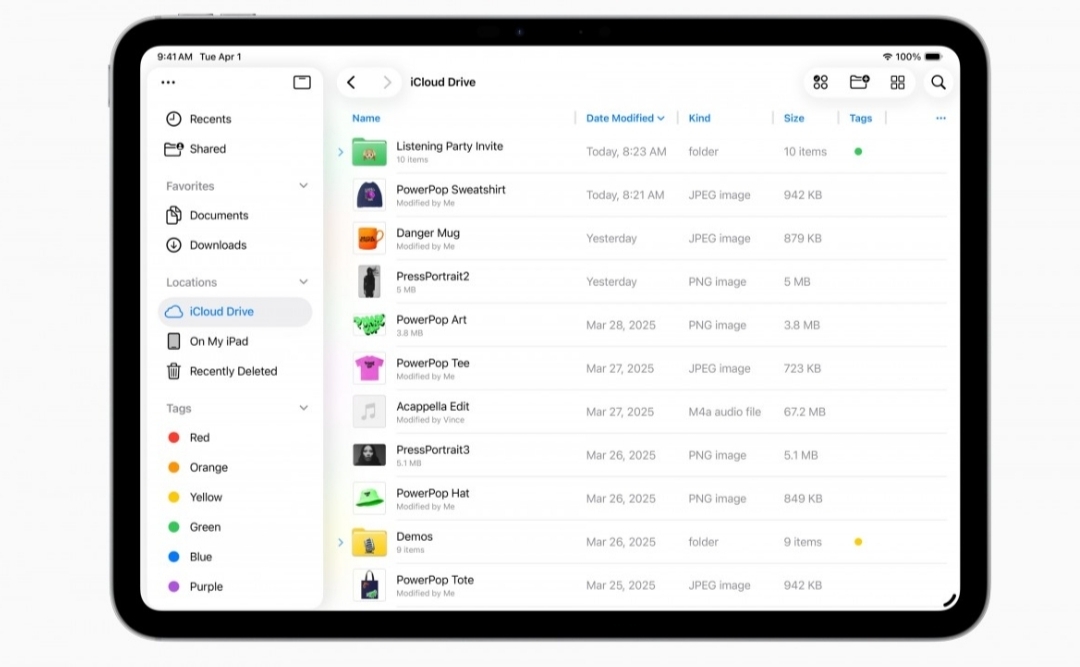
Task: Collapse the Favorites section chevron
Action: coord(303,185)
